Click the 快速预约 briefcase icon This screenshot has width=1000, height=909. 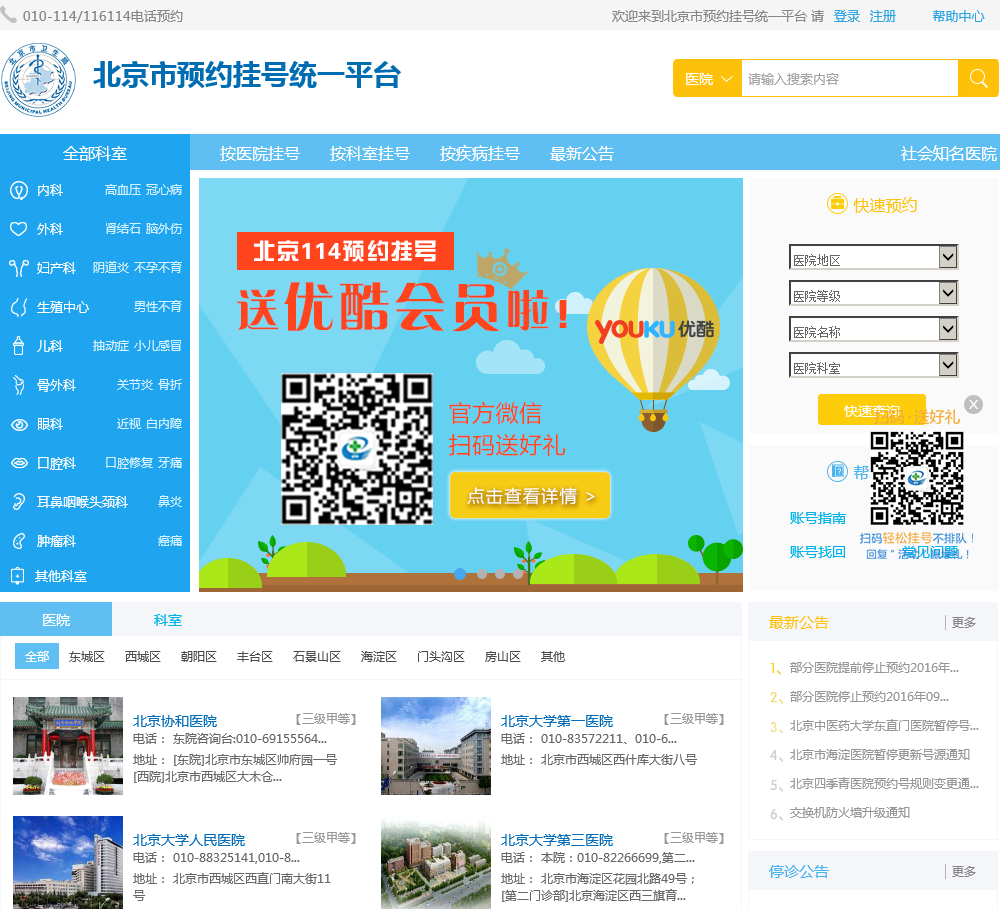tap(837, 204)
